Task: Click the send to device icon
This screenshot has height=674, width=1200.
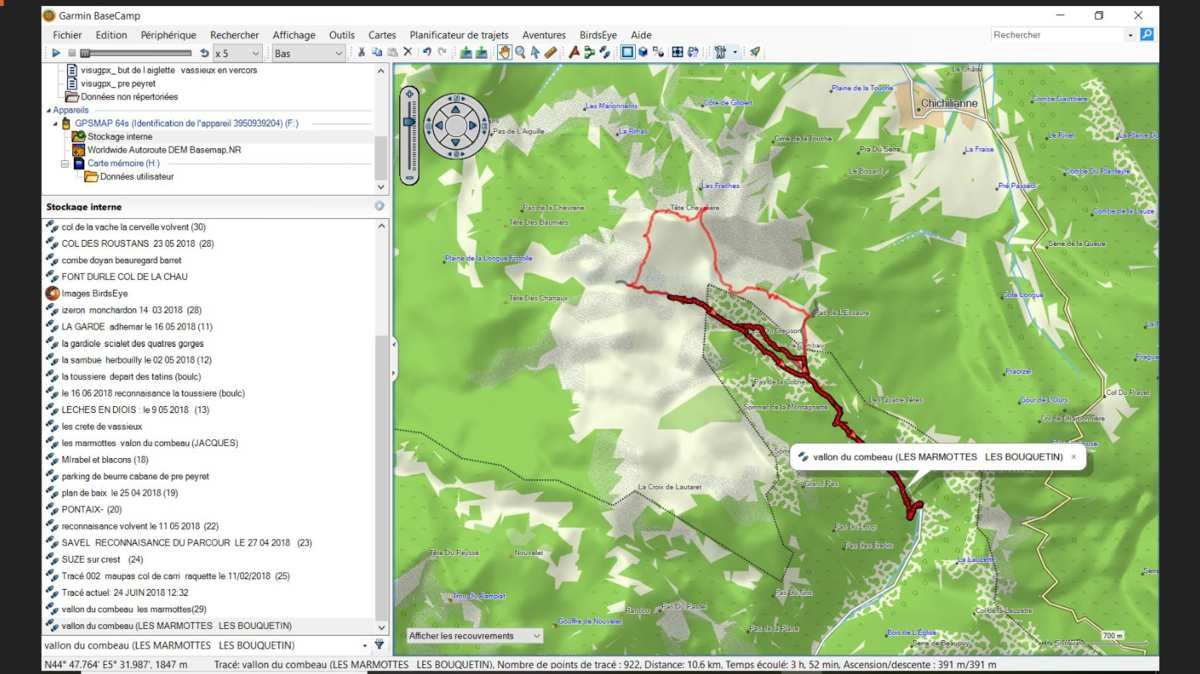Action: tap(466, 53)
